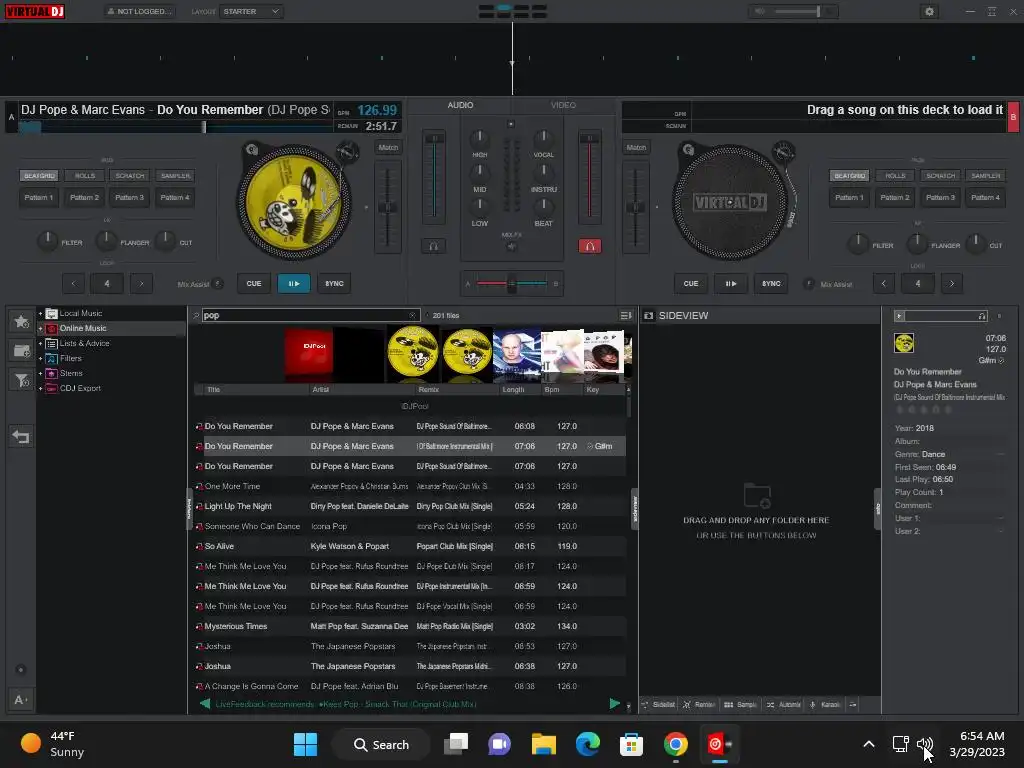Toggle the Match button on deck A

(x=388, y=148)
